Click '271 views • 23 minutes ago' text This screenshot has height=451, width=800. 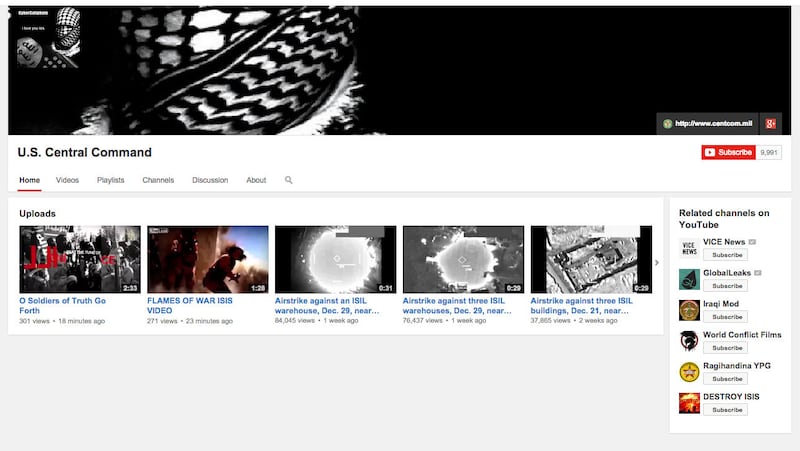[190, 321]
